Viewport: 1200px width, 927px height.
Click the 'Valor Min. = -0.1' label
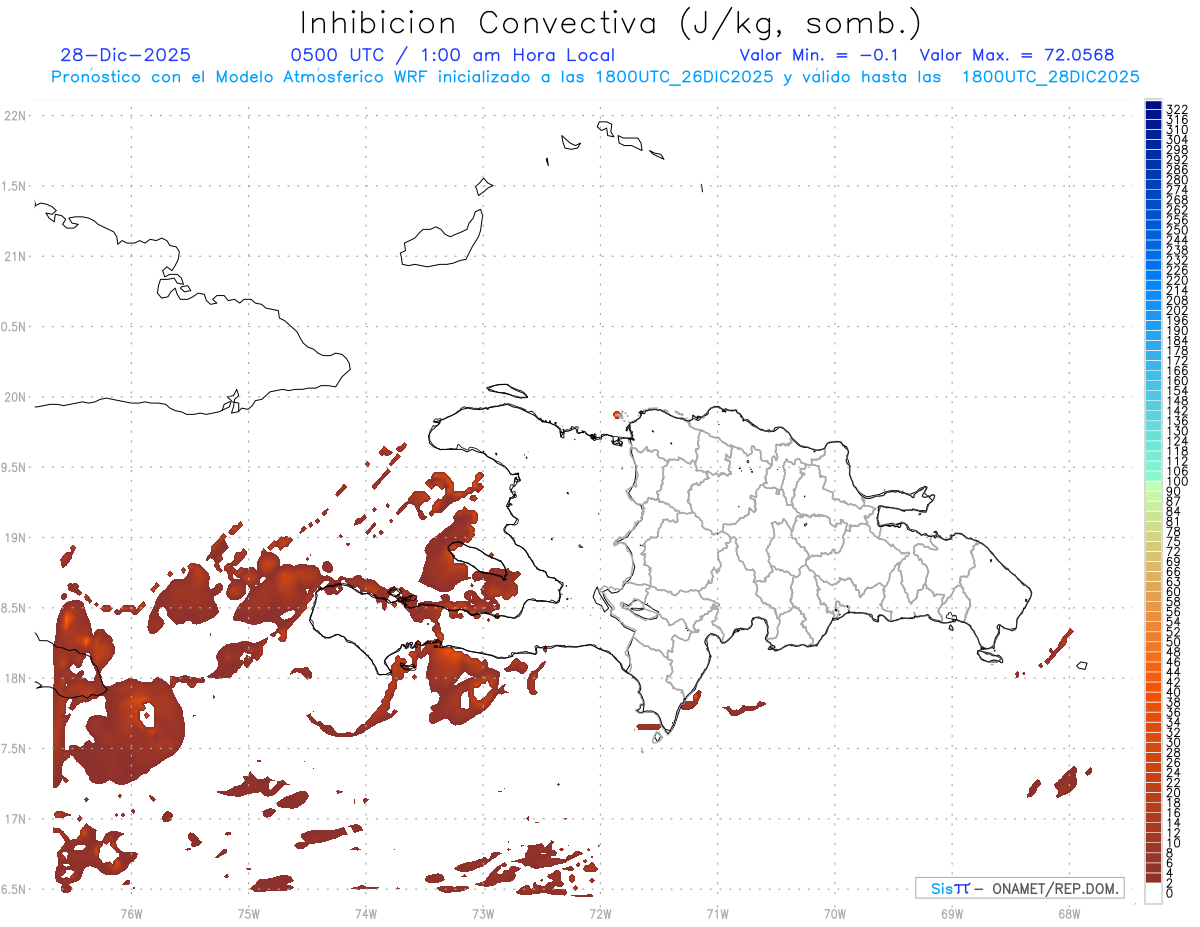(821, 56)
